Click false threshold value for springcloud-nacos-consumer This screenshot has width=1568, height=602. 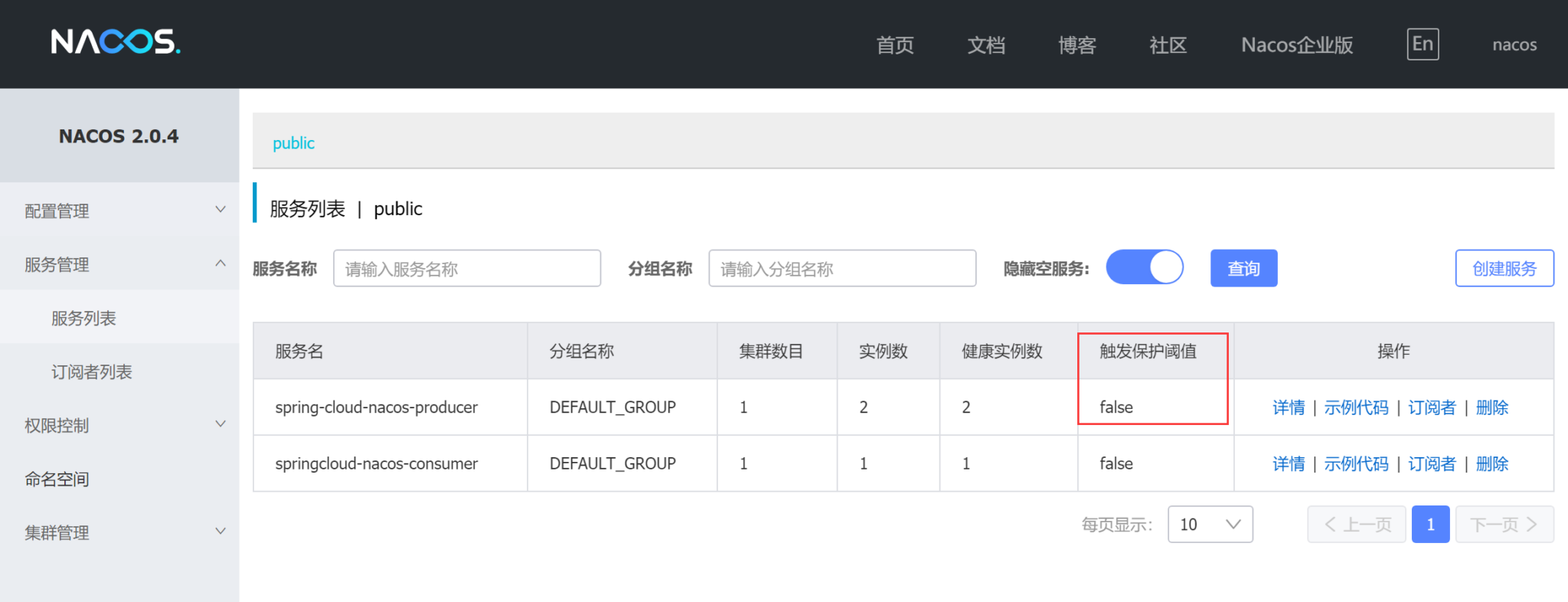coord(1116,463)
